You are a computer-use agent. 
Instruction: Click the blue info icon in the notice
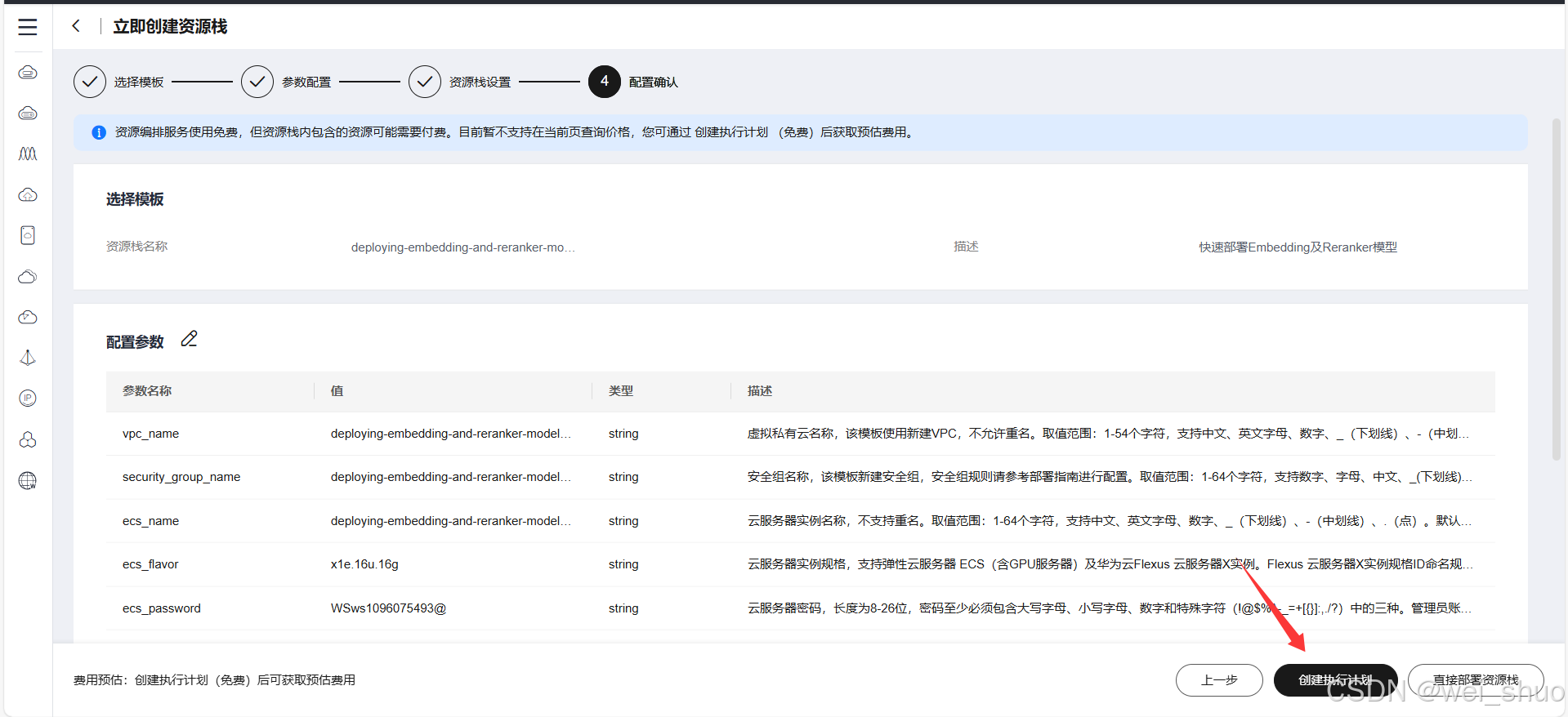99,132
